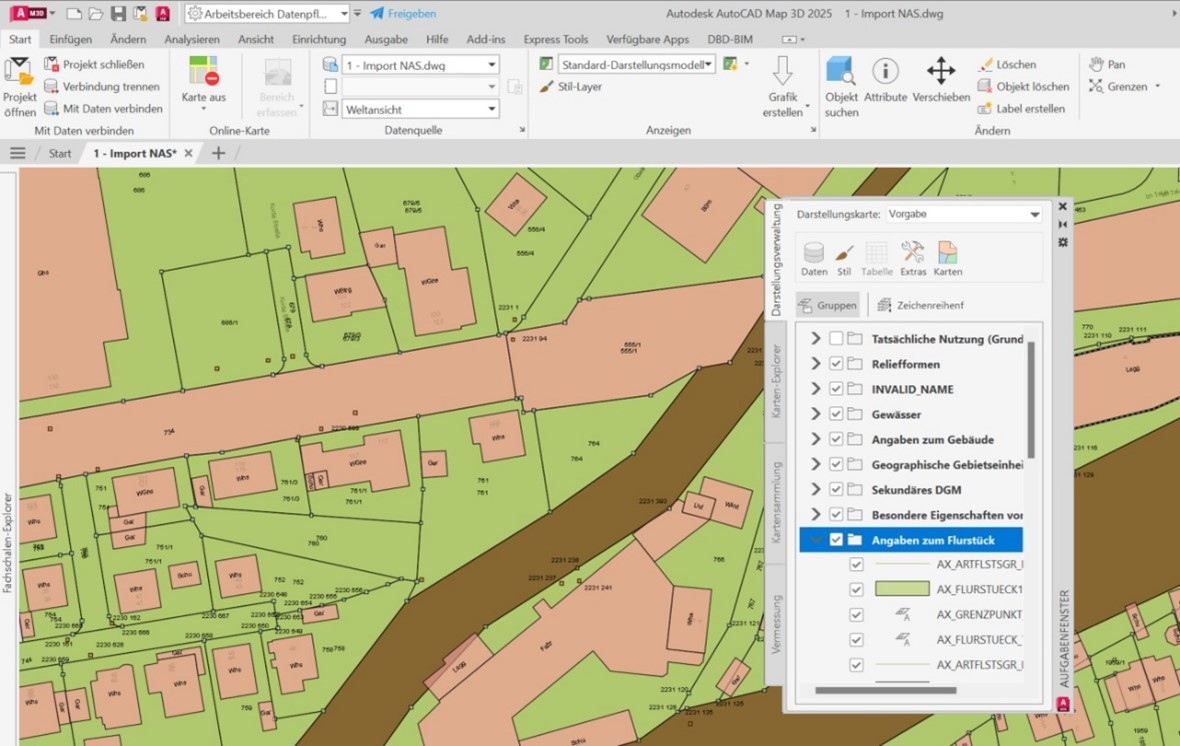Toggle the AX_GRENZPUNKT layer checkbox

856,614
